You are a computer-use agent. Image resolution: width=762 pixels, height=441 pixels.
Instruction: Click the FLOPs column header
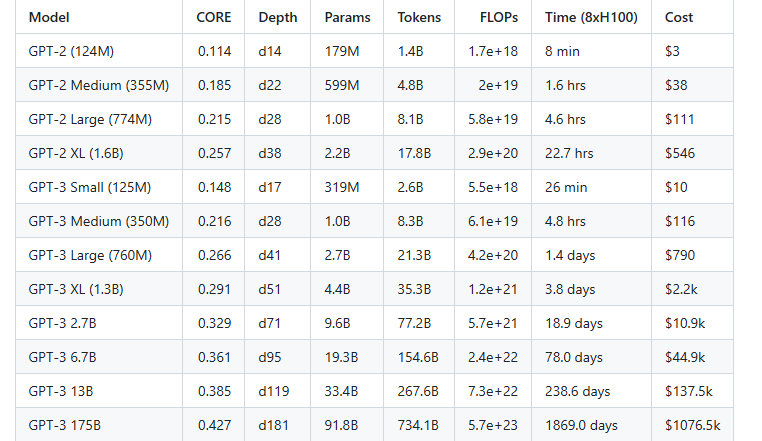tap(499, 17)
